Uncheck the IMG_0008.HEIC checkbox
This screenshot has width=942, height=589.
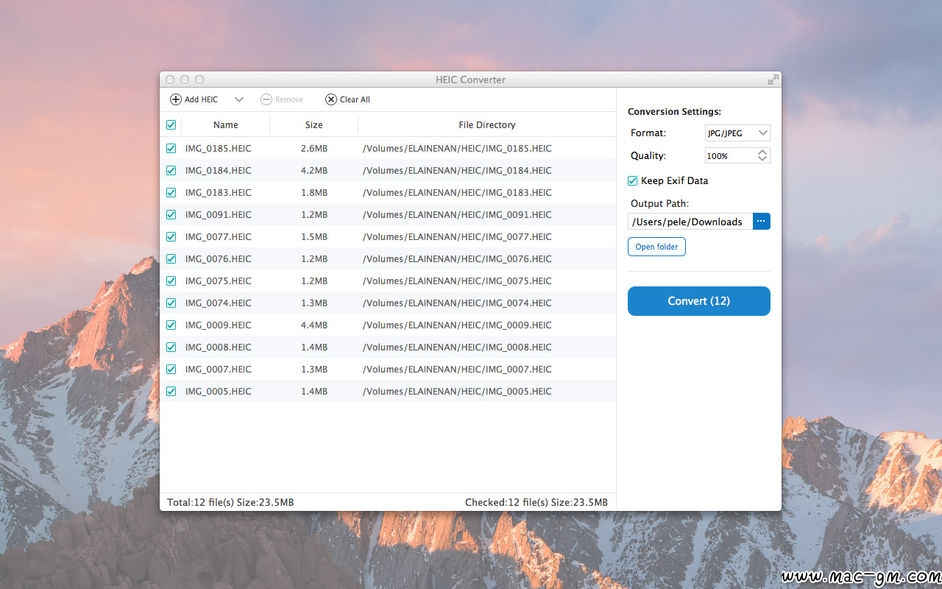tap(171, 347)
